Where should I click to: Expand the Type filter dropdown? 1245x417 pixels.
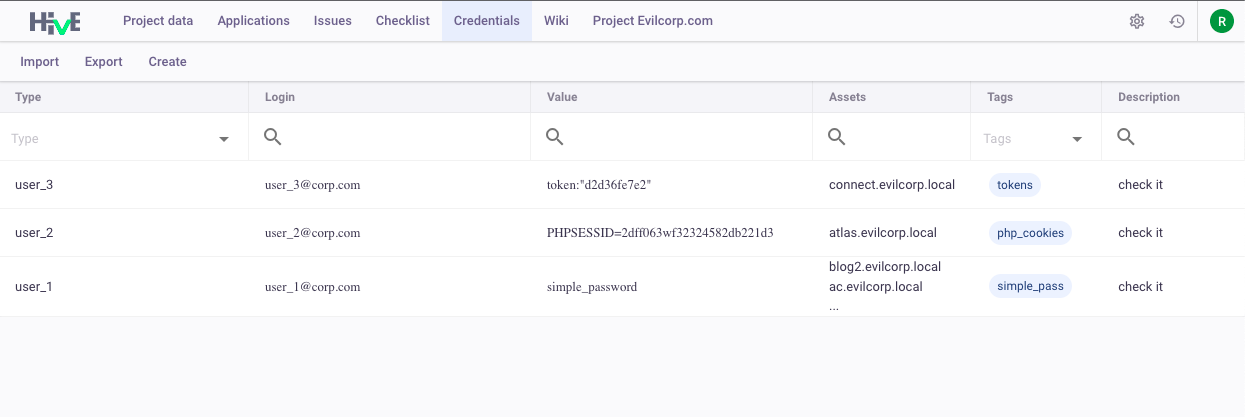click(224, 139)
